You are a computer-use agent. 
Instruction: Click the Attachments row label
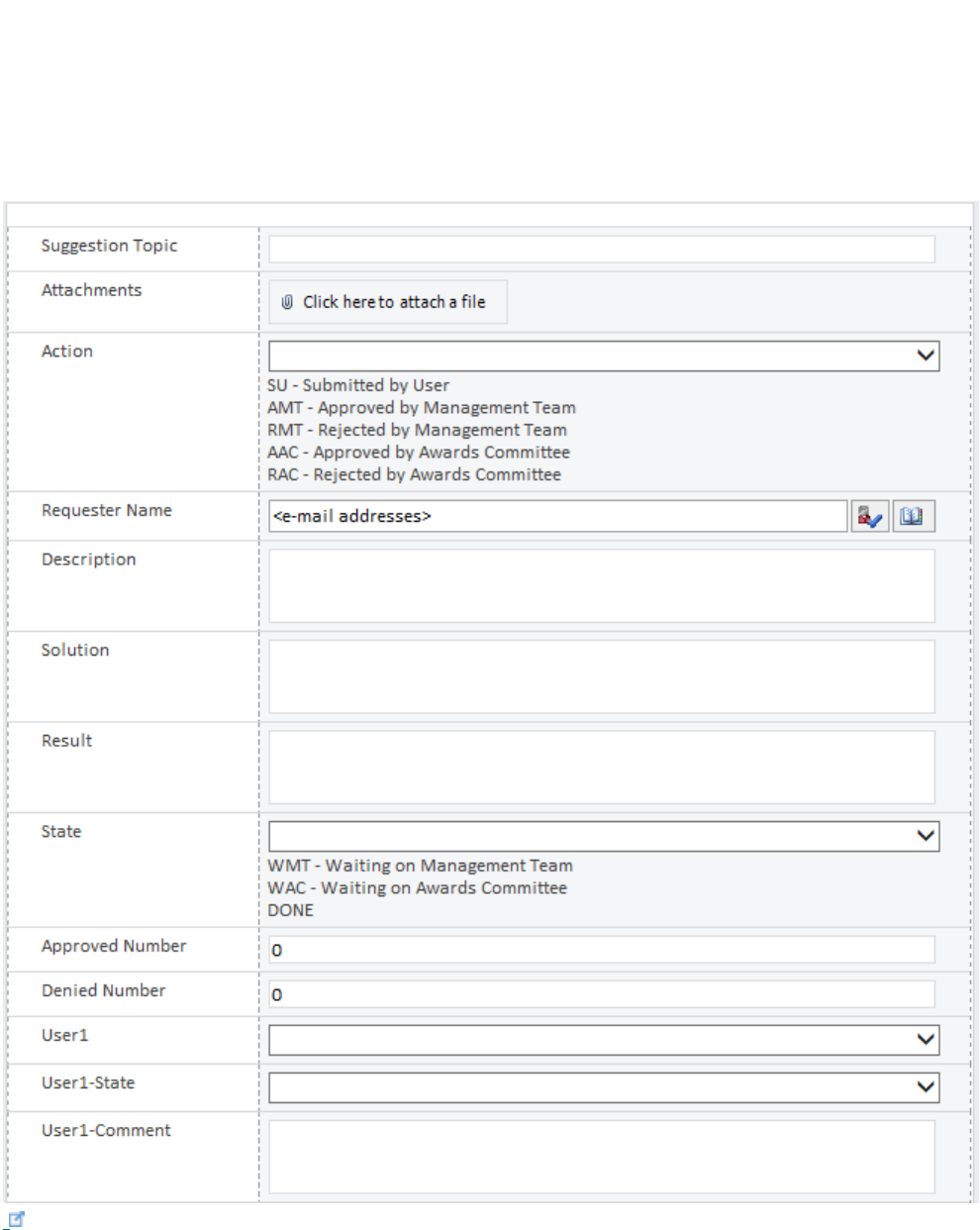tap(91, 290)
